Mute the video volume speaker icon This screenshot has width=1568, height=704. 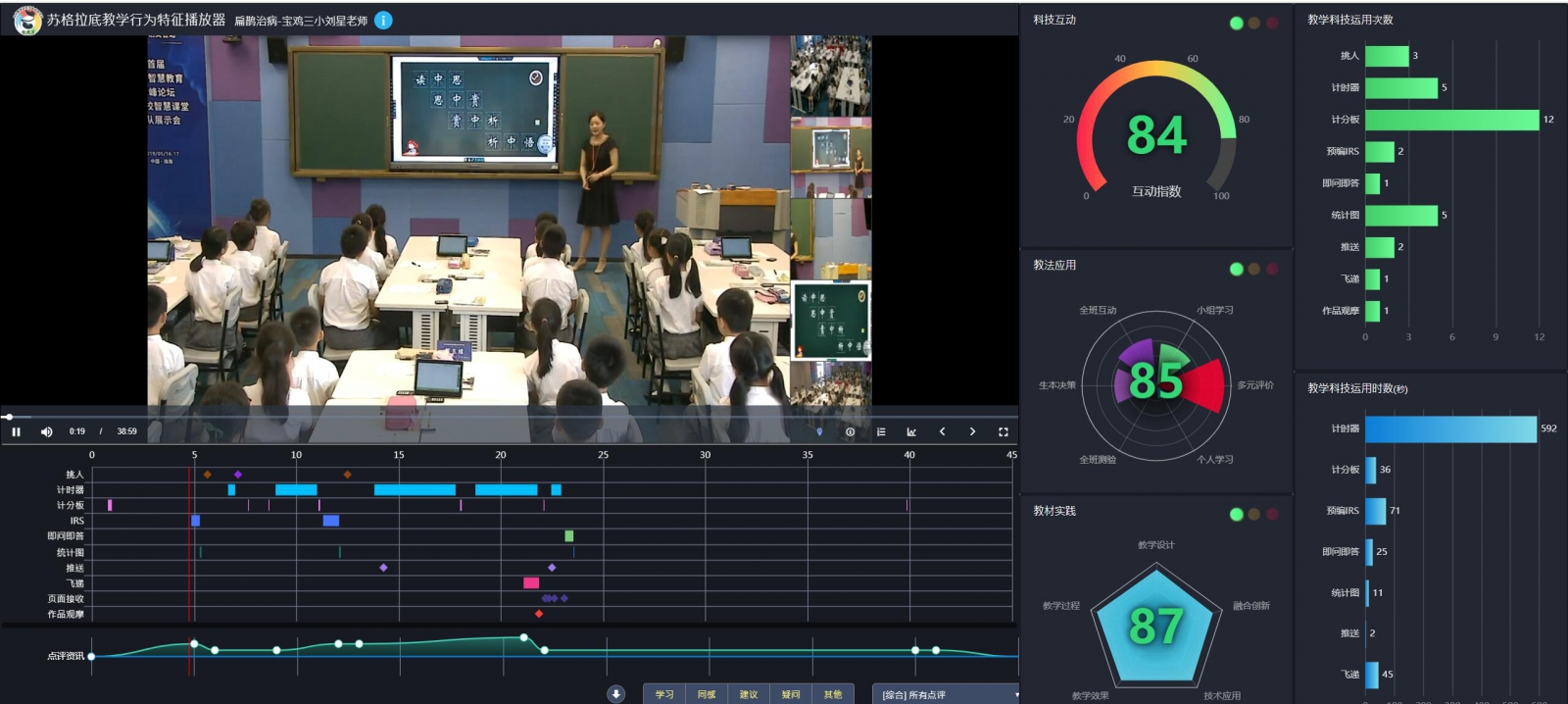46,431
